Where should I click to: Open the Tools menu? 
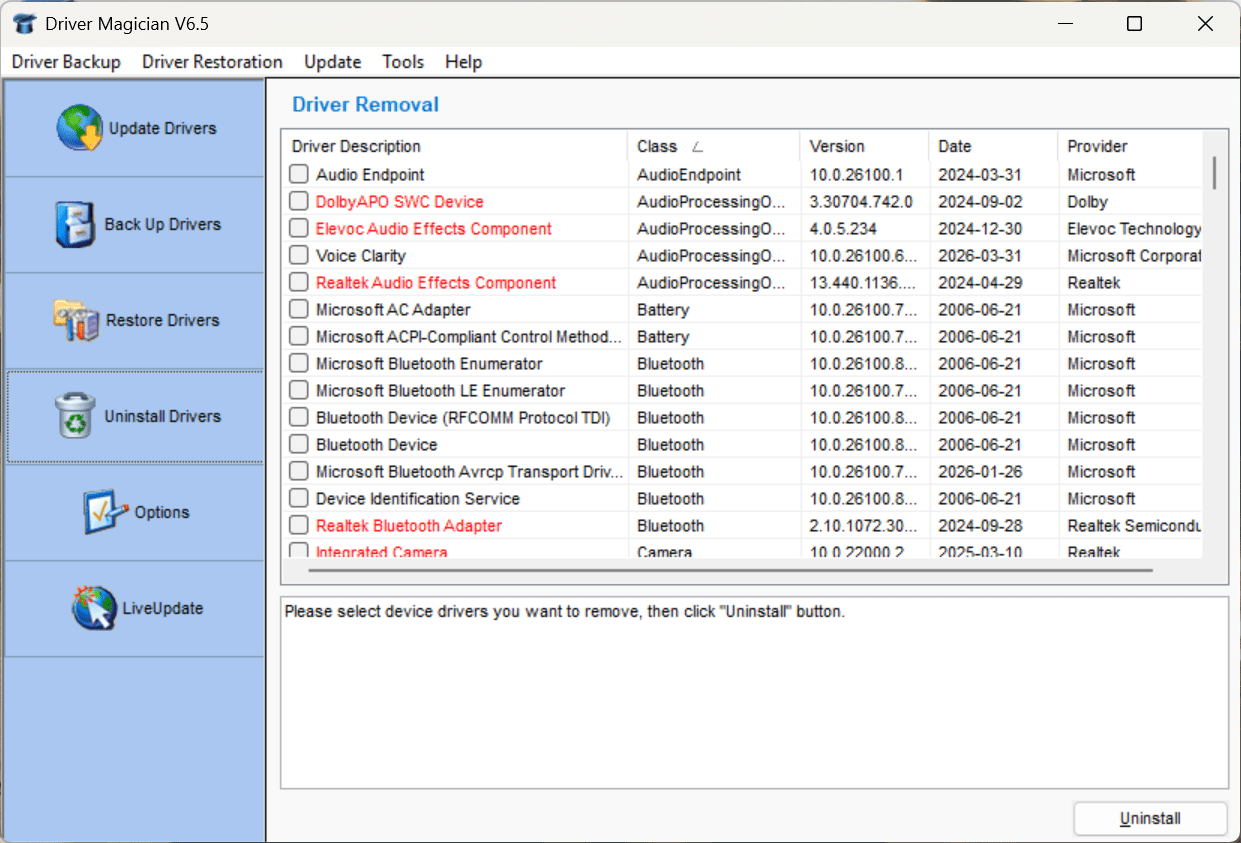click(x=403, y=62)
